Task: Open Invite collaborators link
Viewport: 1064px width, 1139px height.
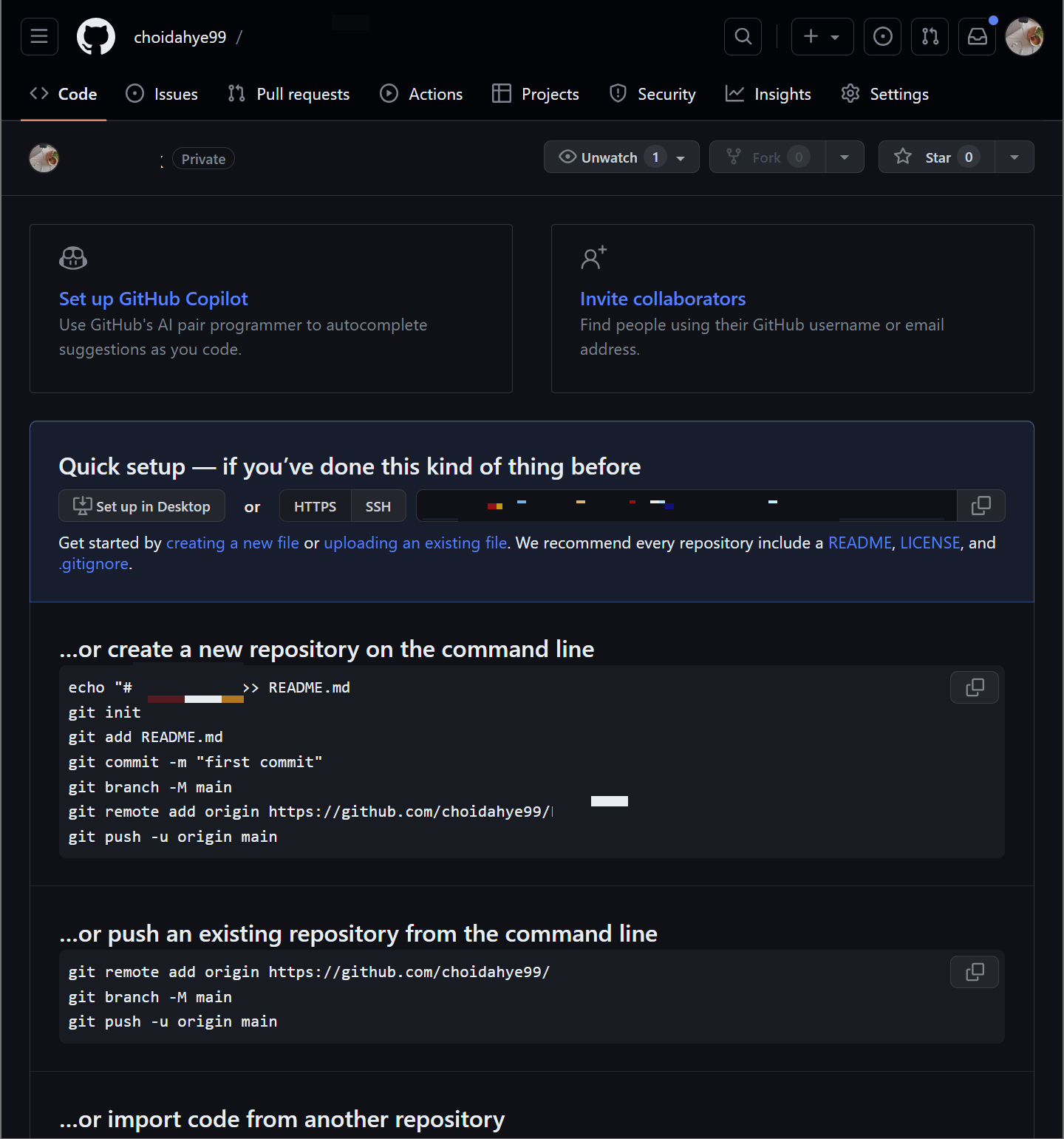Action: [663, 299]
